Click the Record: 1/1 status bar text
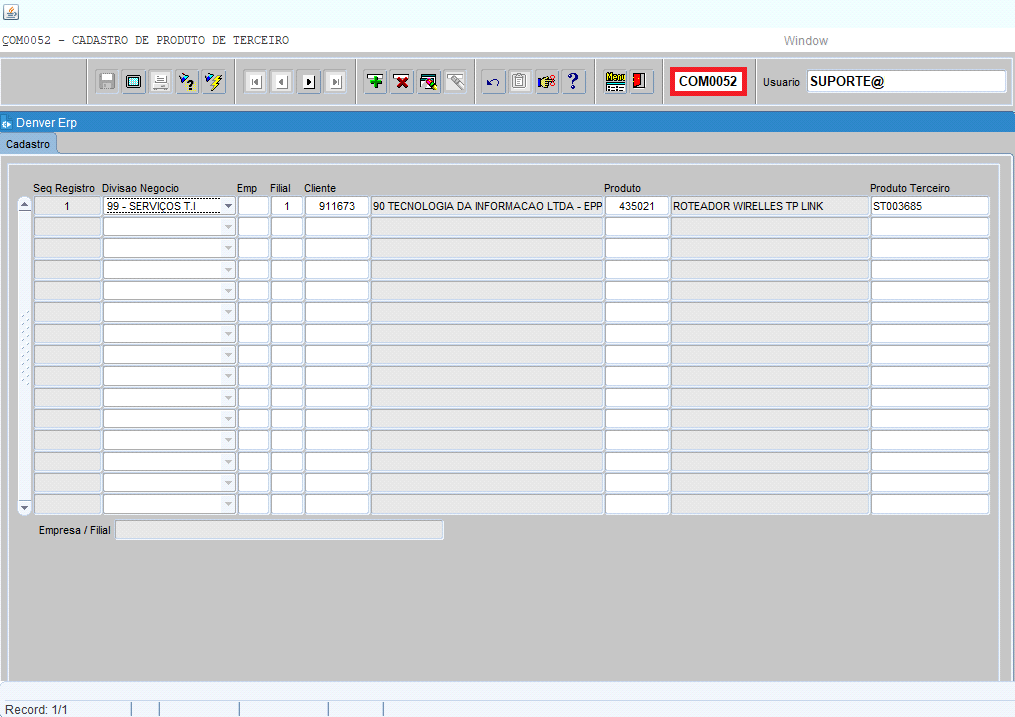The height and width of the screenshot is (717, 1015). pyautogui.click(x=36, y=709)
